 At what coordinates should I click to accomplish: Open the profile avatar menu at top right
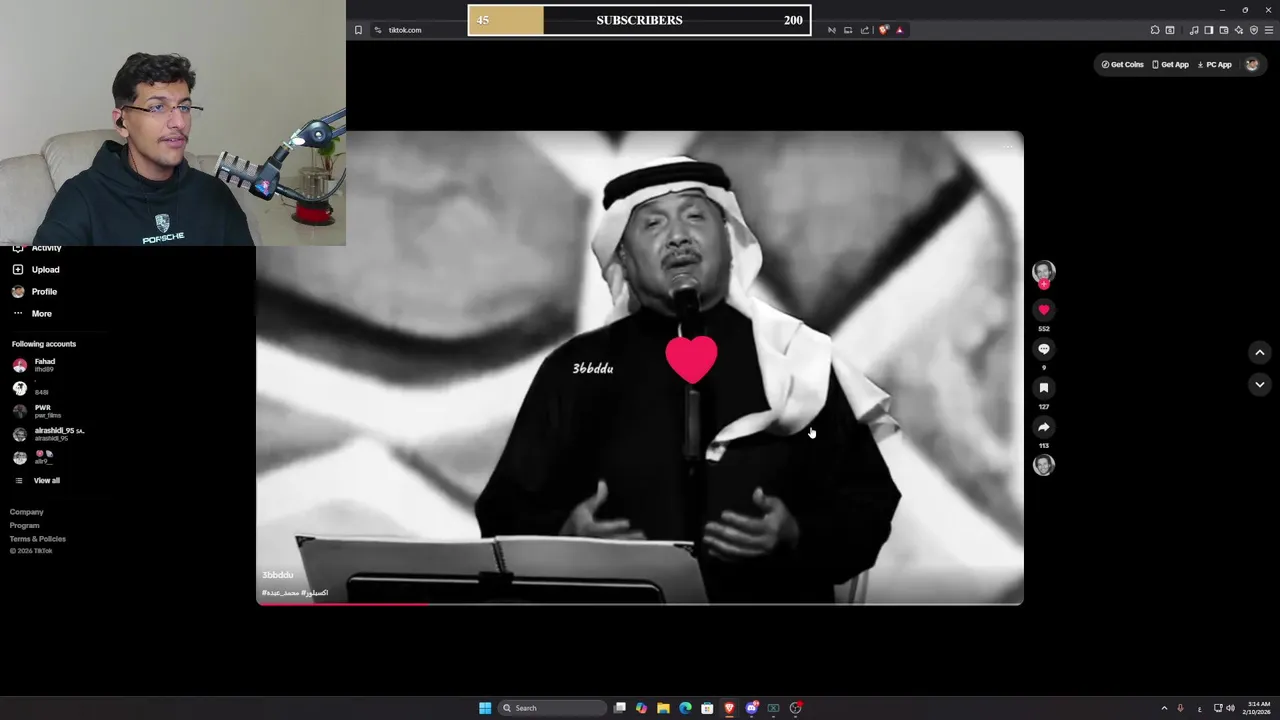1252,64
